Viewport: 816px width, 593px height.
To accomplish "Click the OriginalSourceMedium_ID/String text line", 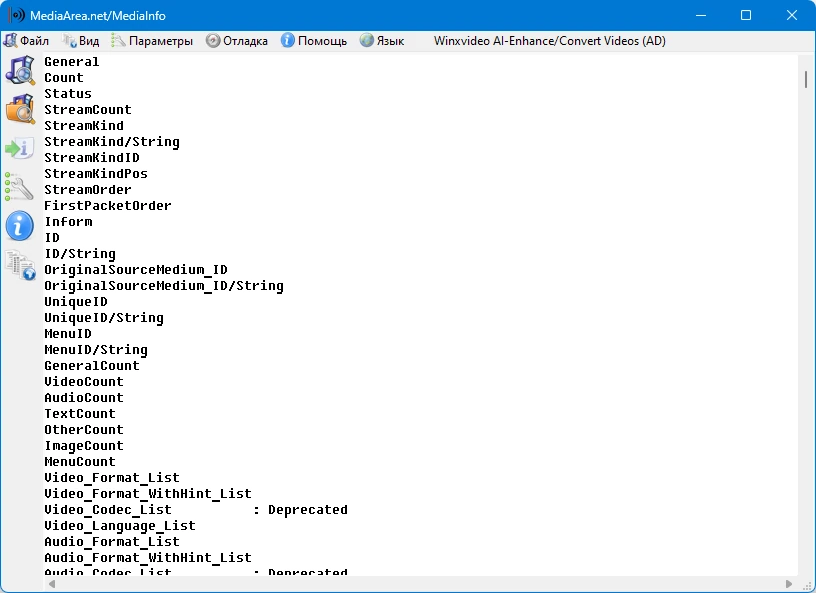I will tap(164, 286).
